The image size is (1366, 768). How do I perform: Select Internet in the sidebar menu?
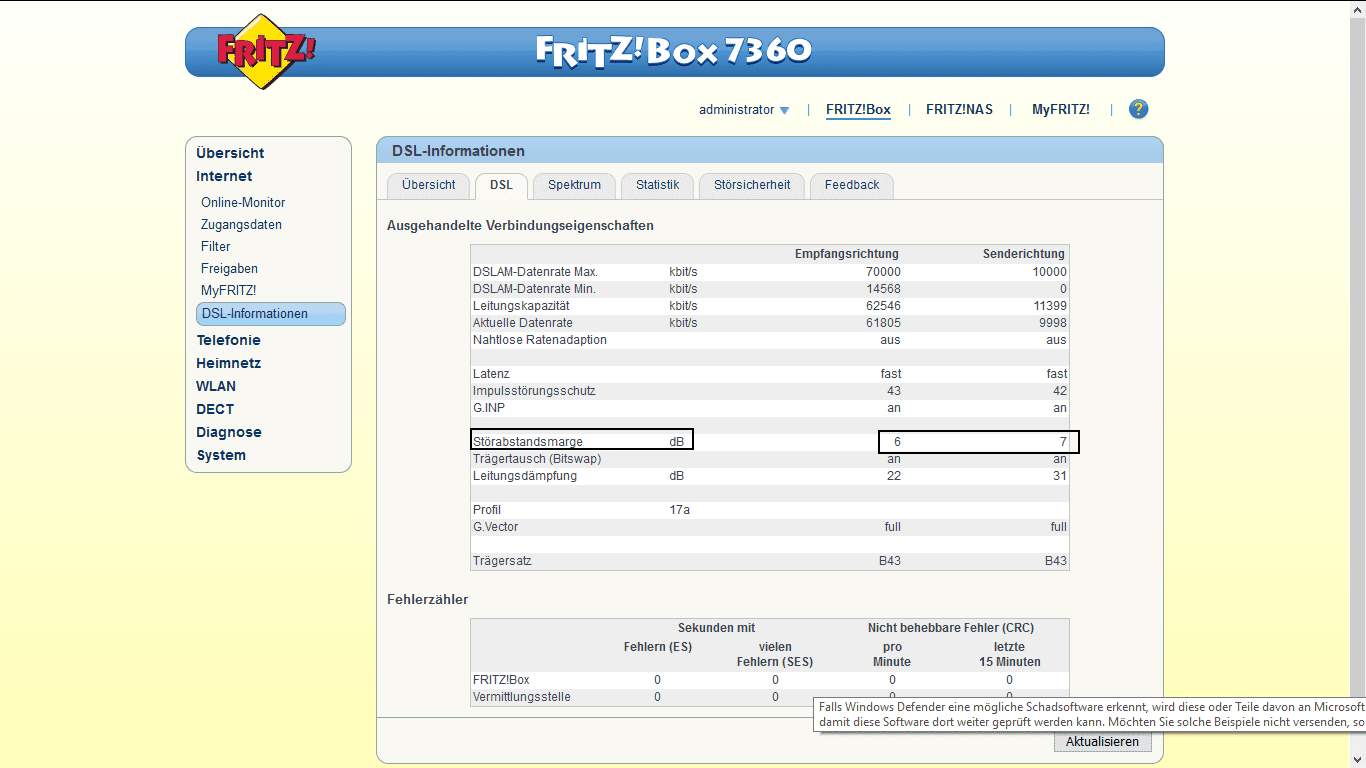point(224,176)
